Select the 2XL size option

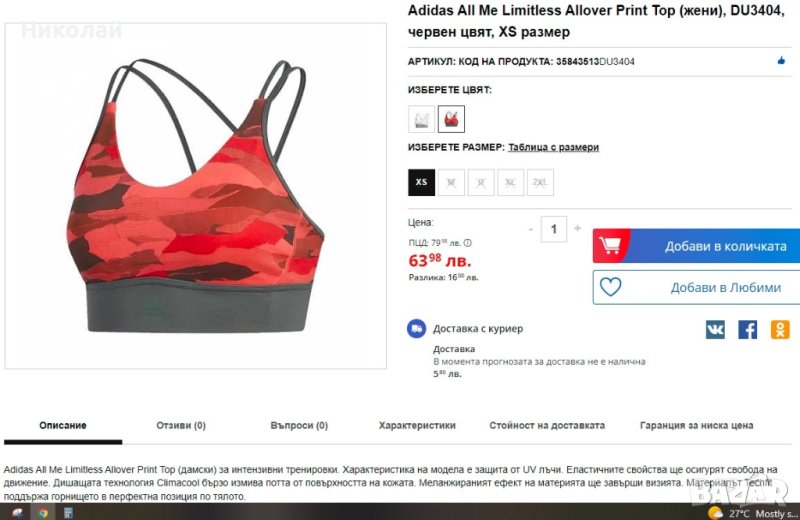coord(540,182)
